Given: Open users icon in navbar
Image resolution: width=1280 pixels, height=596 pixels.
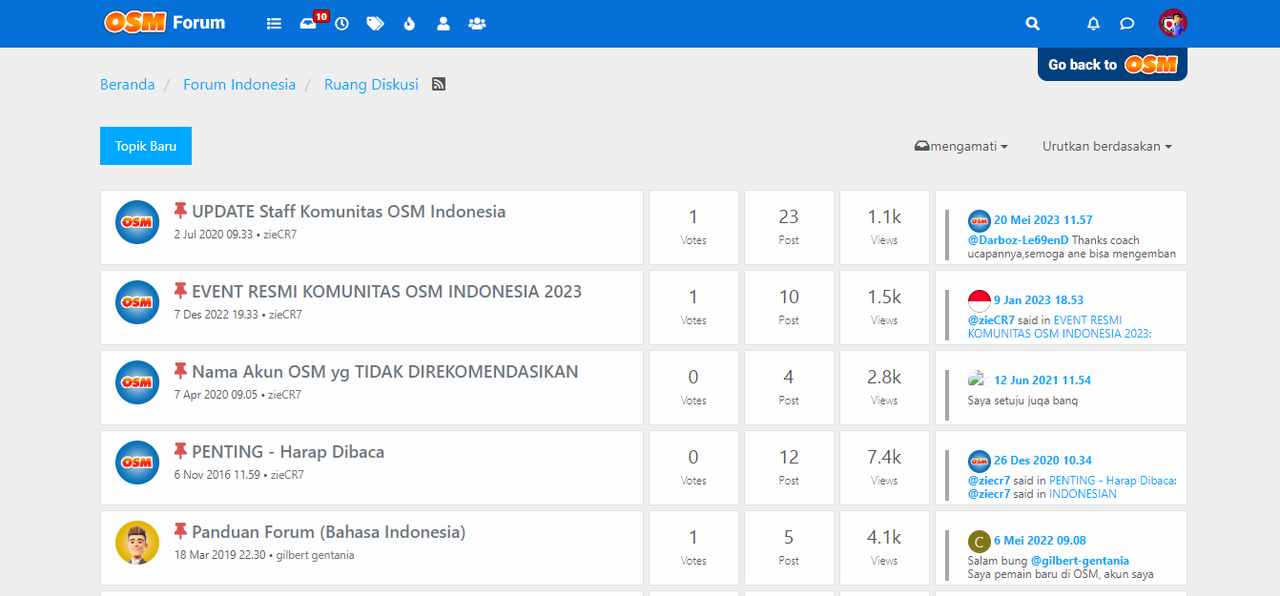Looking at the screenshot, I should click(443, 23).
